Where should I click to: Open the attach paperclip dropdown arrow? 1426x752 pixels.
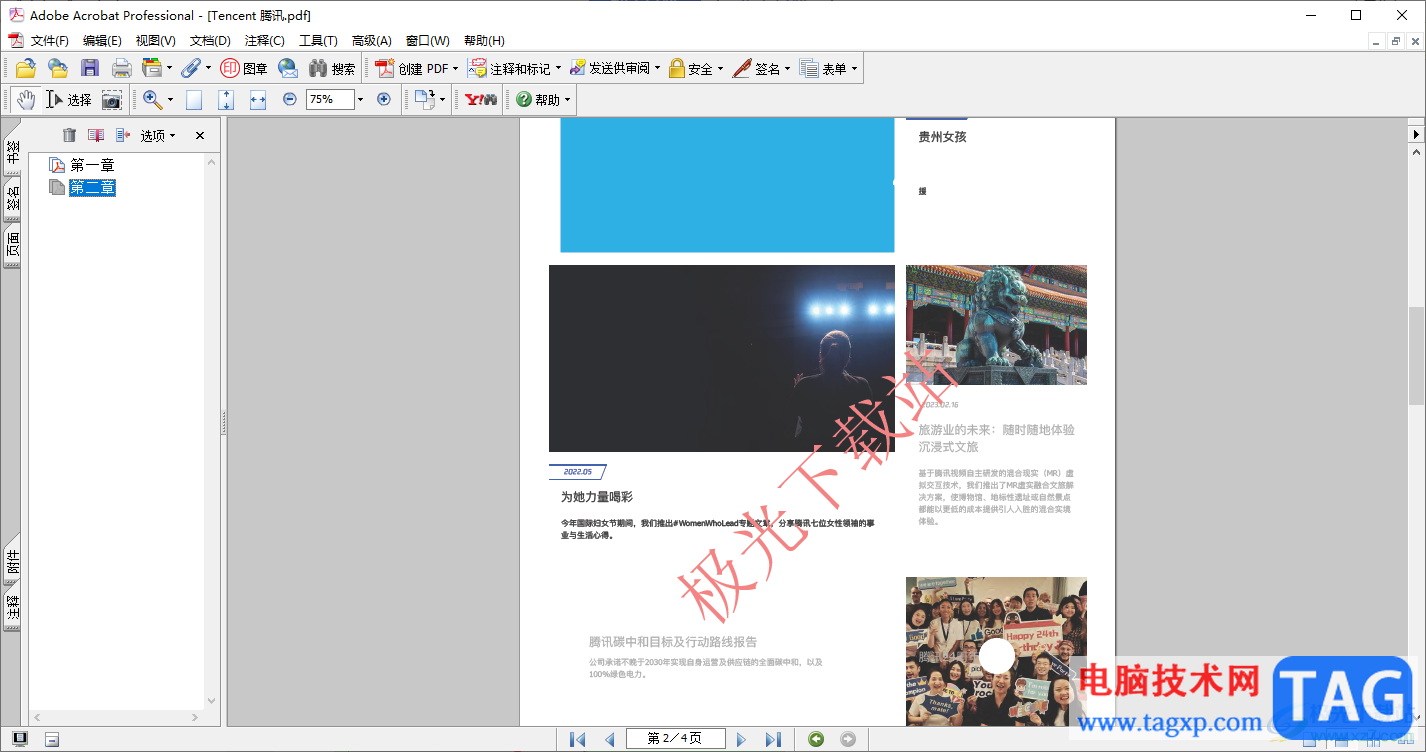pyautogui.click(x=208, y=69)
